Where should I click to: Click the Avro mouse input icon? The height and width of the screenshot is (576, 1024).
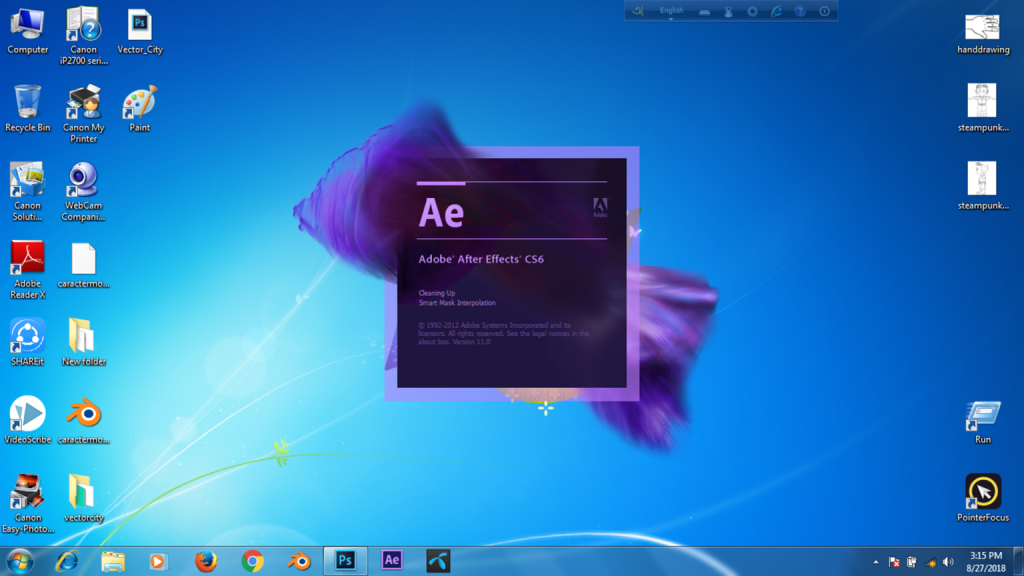[728, 12]
